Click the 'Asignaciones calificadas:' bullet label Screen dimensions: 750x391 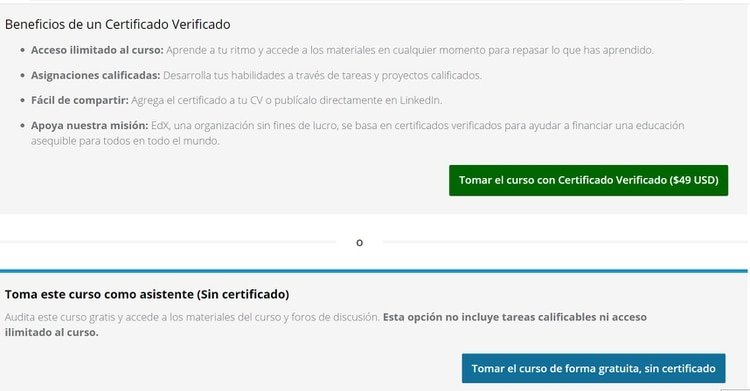(96, 75)
